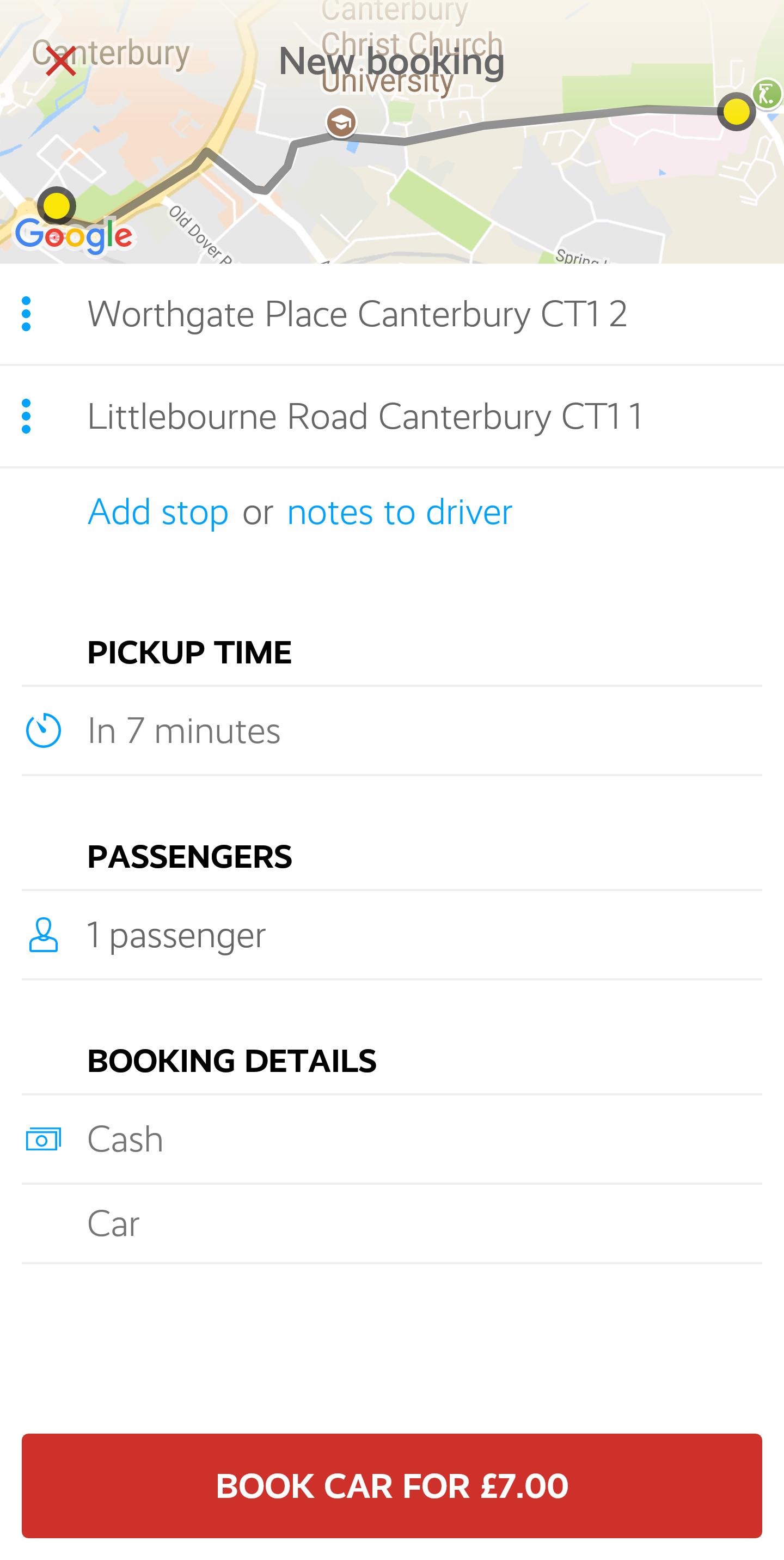Tap the green golf marker on map
Image resolution: width=784 pixels, height=1560 pixels.
click(768, 94)
